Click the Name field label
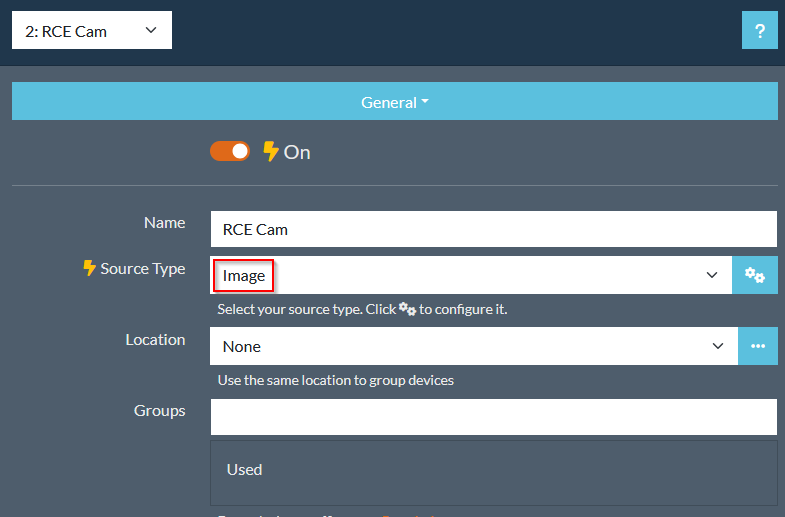Screen dimensions: 785x517 (164, 222)
